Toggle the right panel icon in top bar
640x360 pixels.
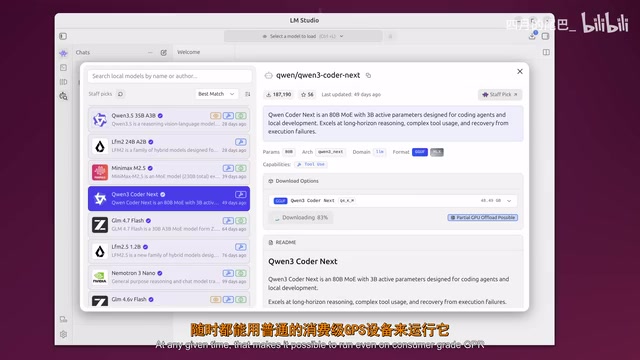[546, 36]
